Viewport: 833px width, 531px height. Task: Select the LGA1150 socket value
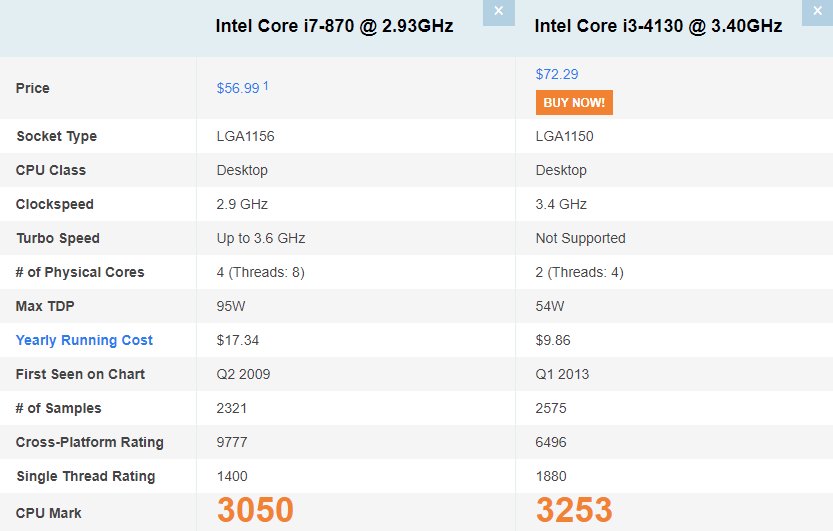pyautogui.click(x=564, y=136)
